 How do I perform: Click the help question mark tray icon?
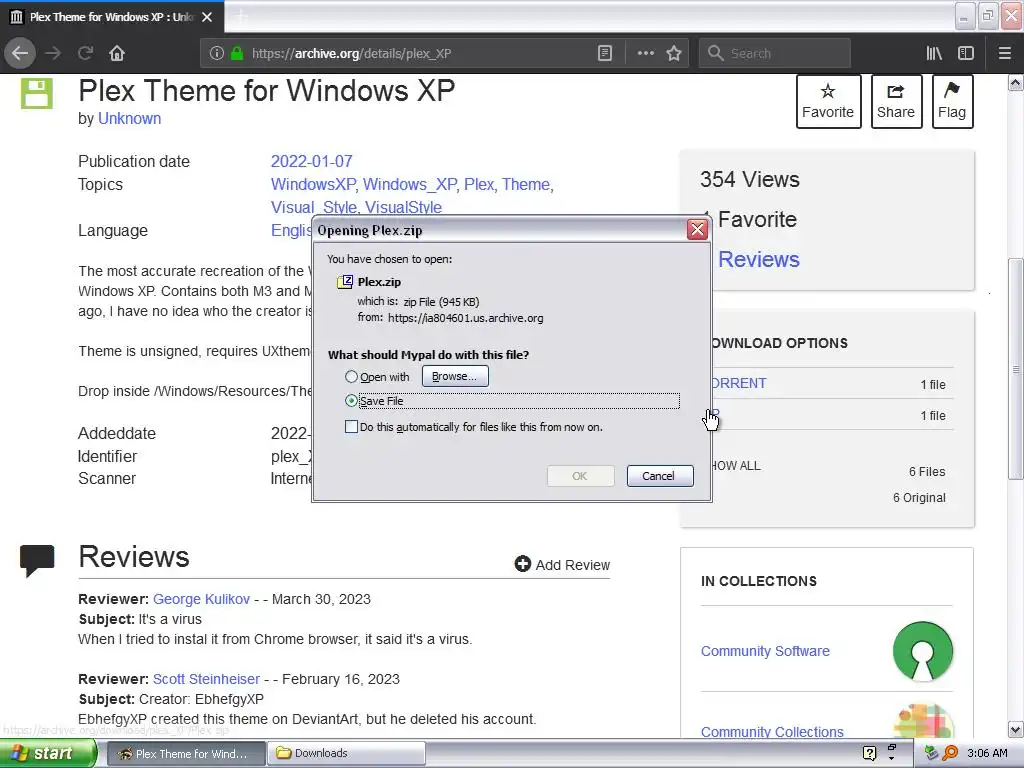click(x=869, y=753)
